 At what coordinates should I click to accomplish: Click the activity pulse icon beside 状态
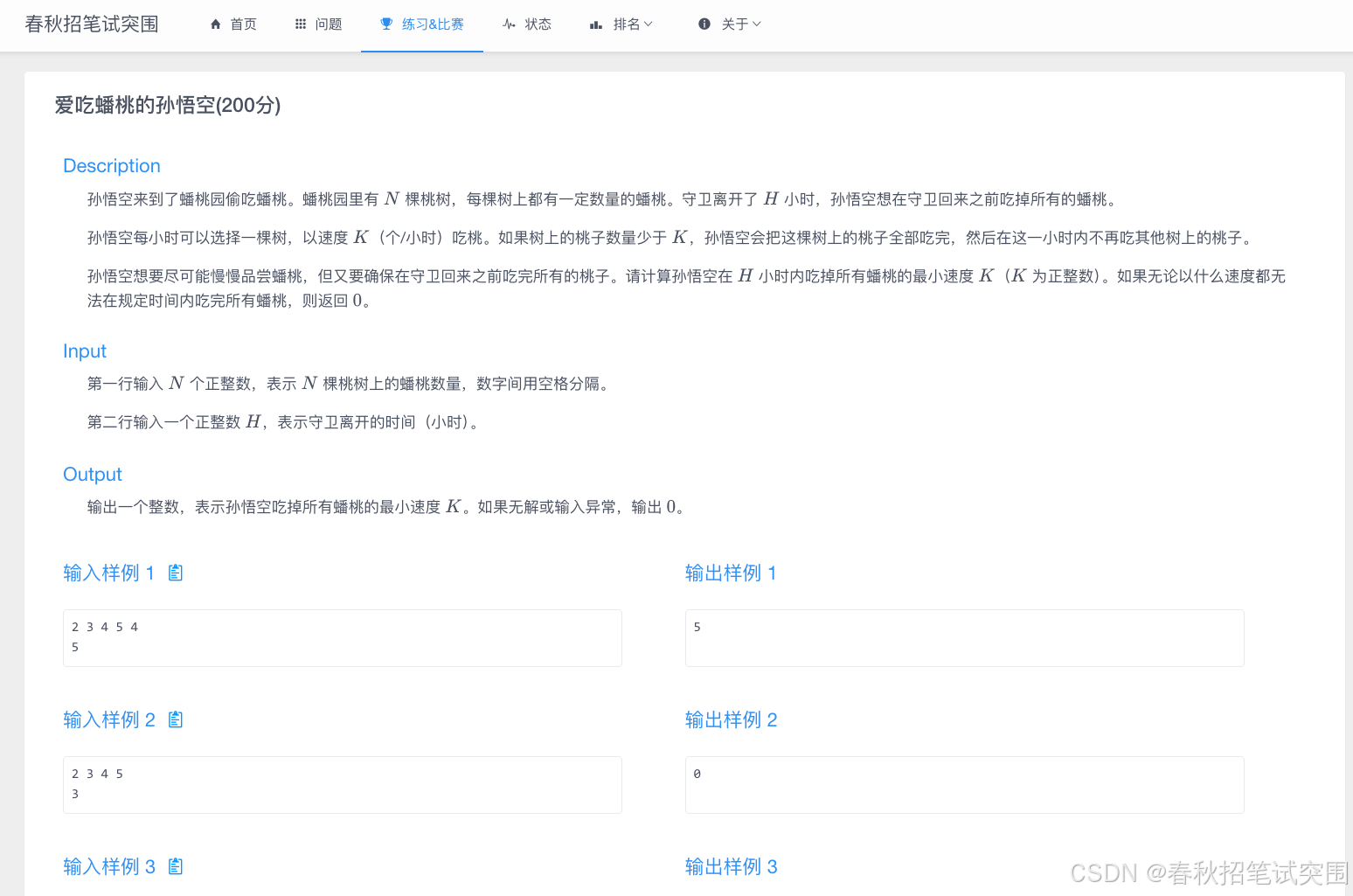[509, 24]
